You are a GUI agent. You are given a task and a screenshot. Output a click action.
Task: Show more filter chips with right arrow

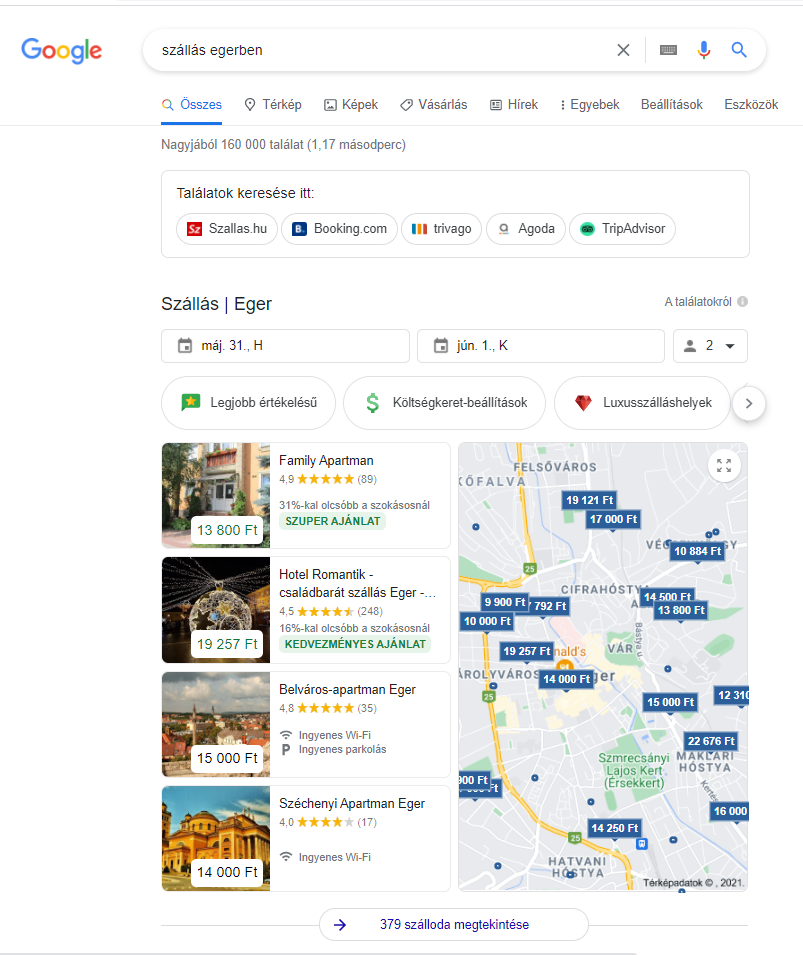click(749, 403)
